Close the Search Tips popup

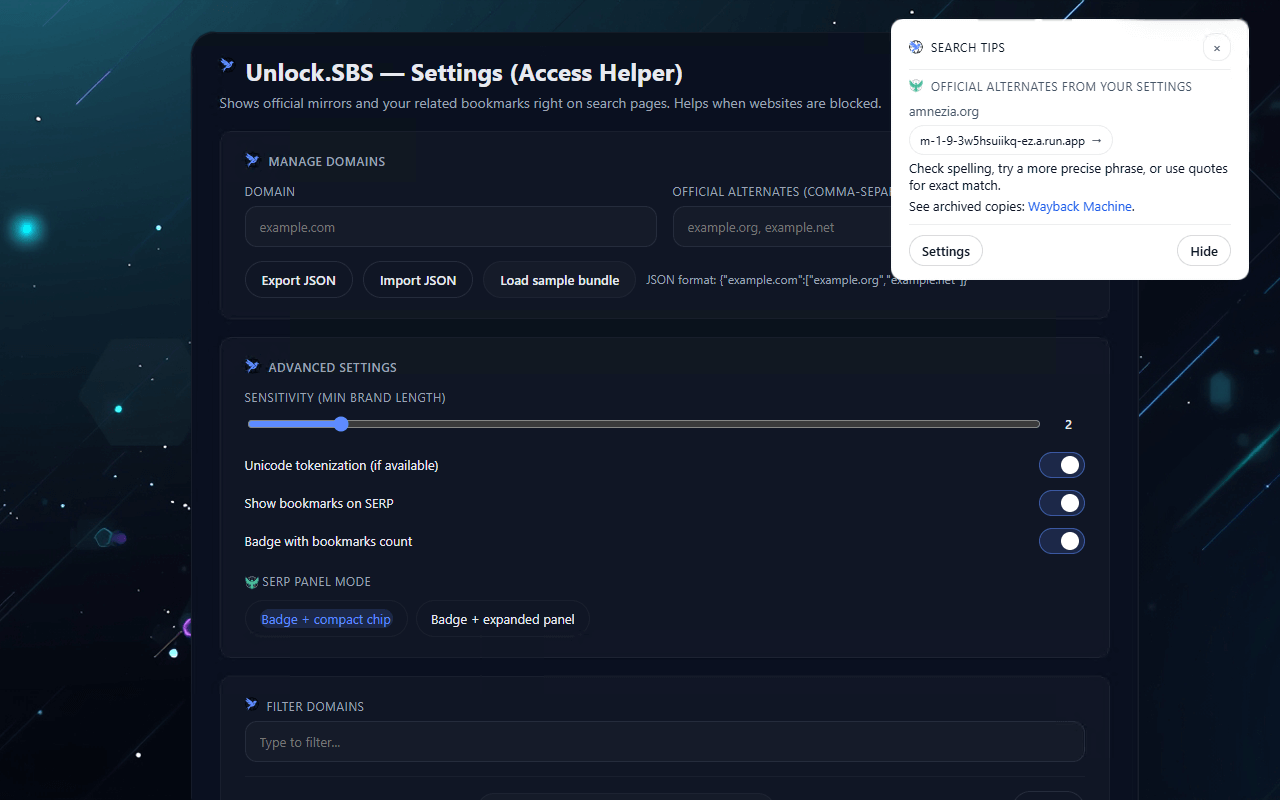point(1217,47)
